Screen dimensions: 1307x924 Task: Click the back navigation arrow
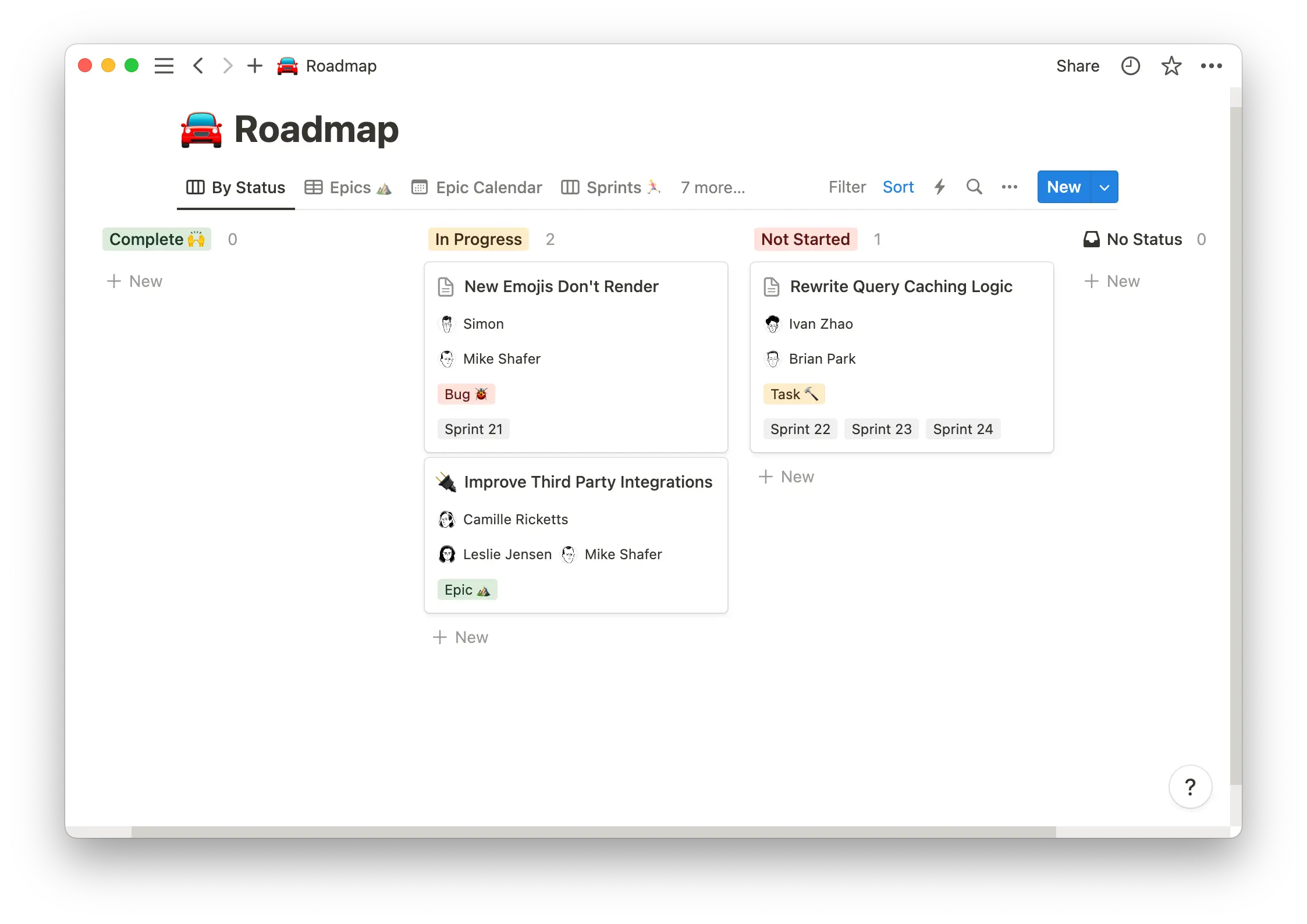point(198,66)
